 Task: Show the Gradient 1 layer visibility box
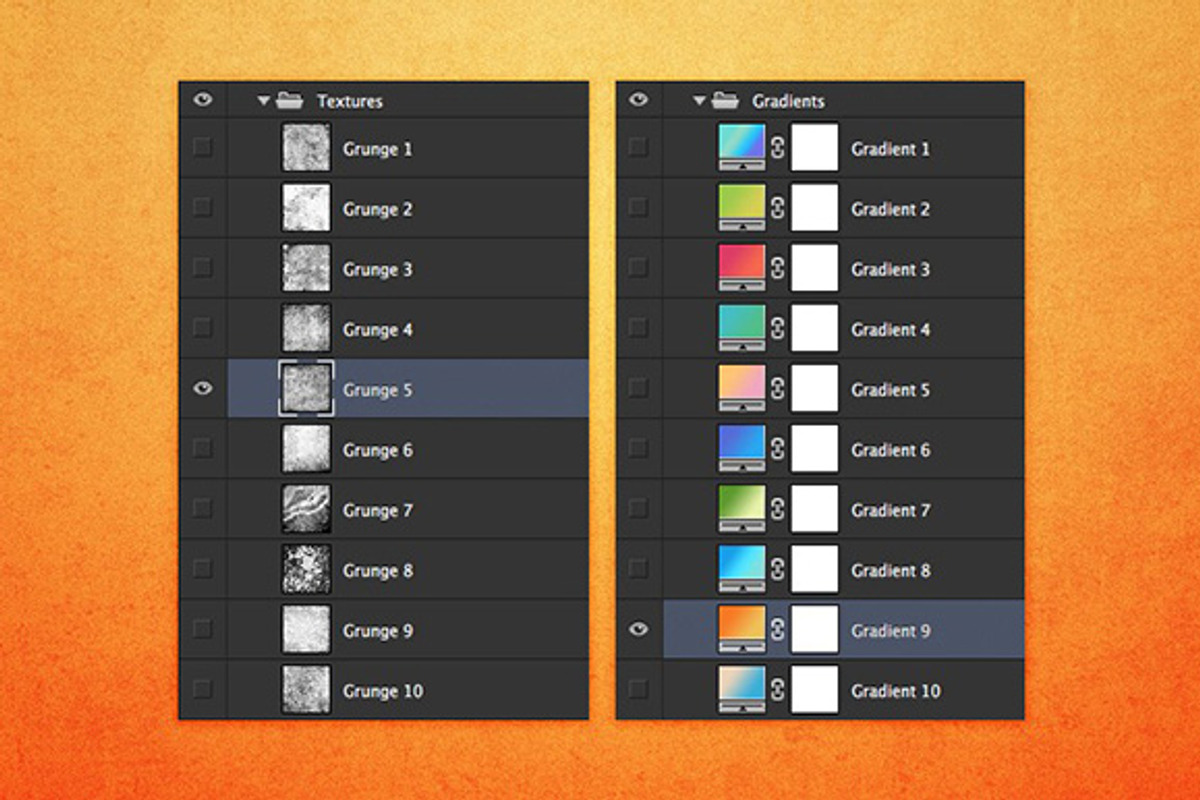pyautogui.click(x=639, y=148)
